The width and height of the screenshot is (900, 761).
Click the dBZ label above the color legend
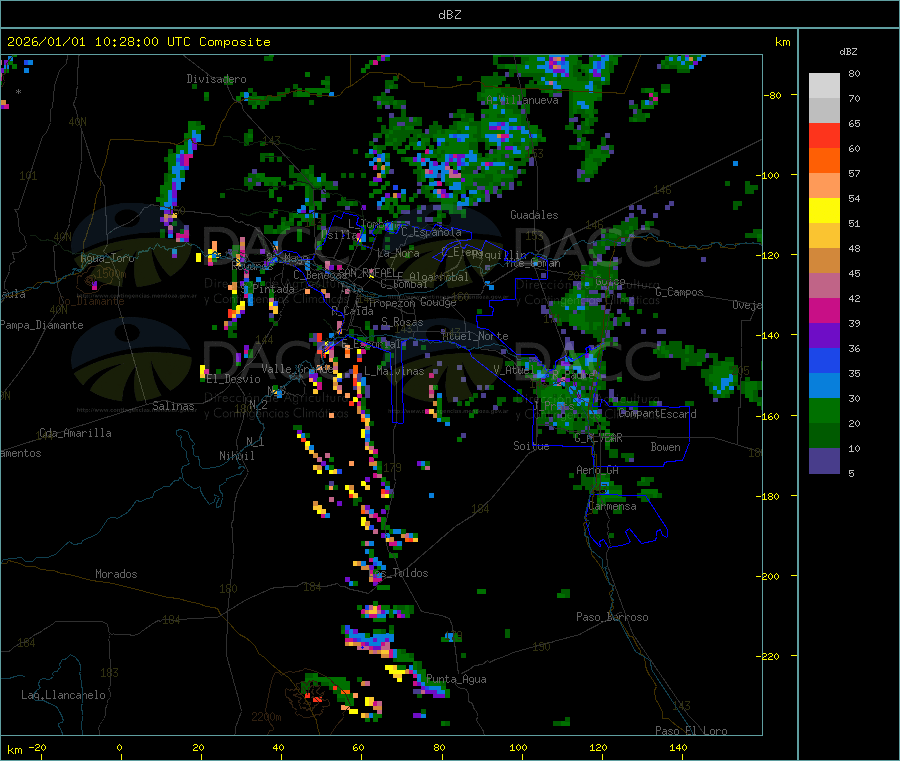coord(848,52)
